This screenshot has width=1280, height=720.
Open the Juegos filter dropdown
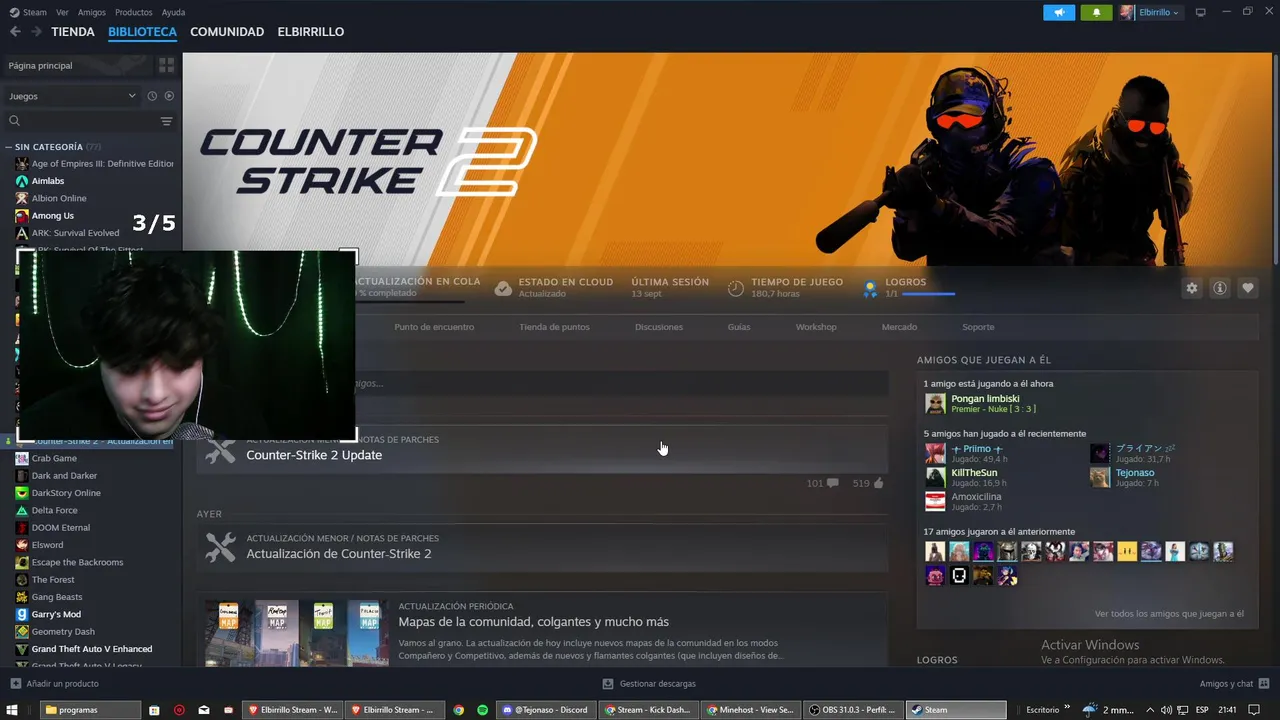coord(72,96)
